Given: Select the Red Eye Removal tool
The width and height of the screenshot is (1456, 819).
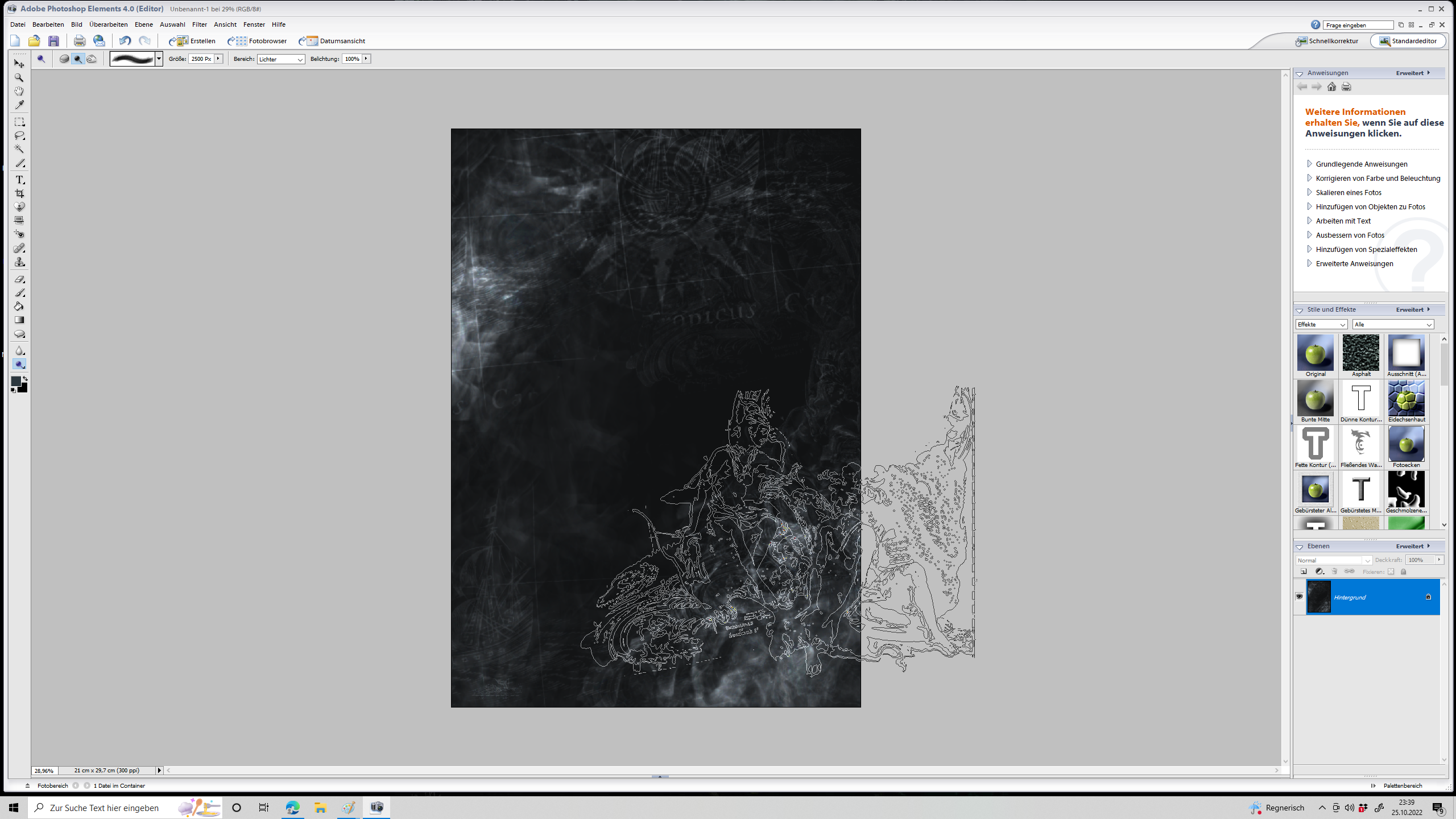Looking at the screenshot, I should [x=19, y=234].
